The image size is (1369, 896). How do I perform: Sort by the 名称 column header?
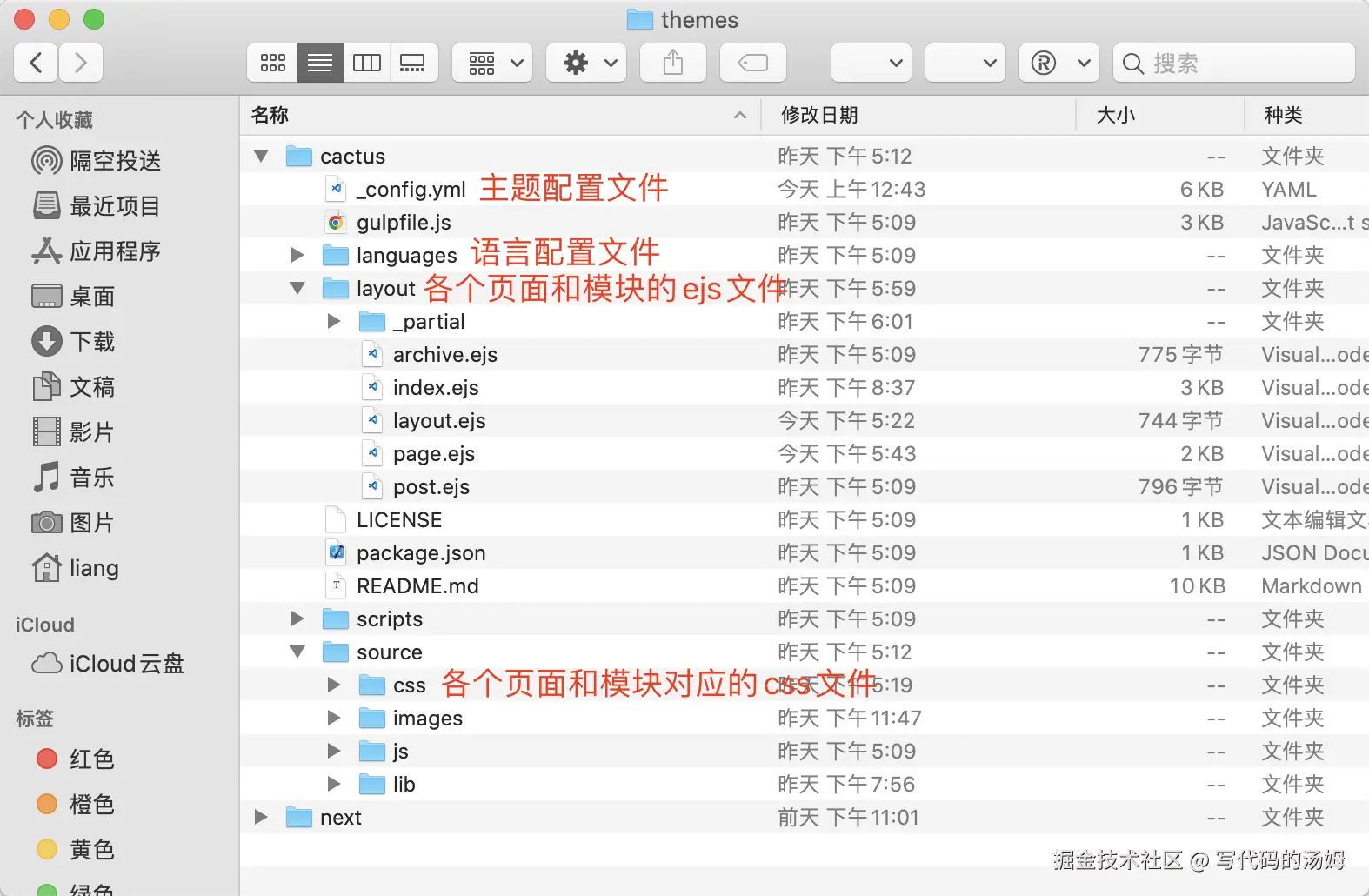500,115
